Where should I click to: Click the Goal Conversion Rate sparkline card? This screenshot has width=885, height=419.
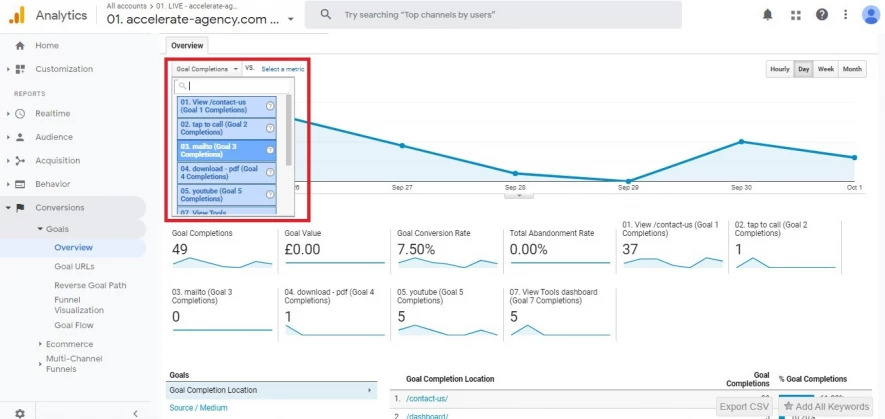click(447, 249)
